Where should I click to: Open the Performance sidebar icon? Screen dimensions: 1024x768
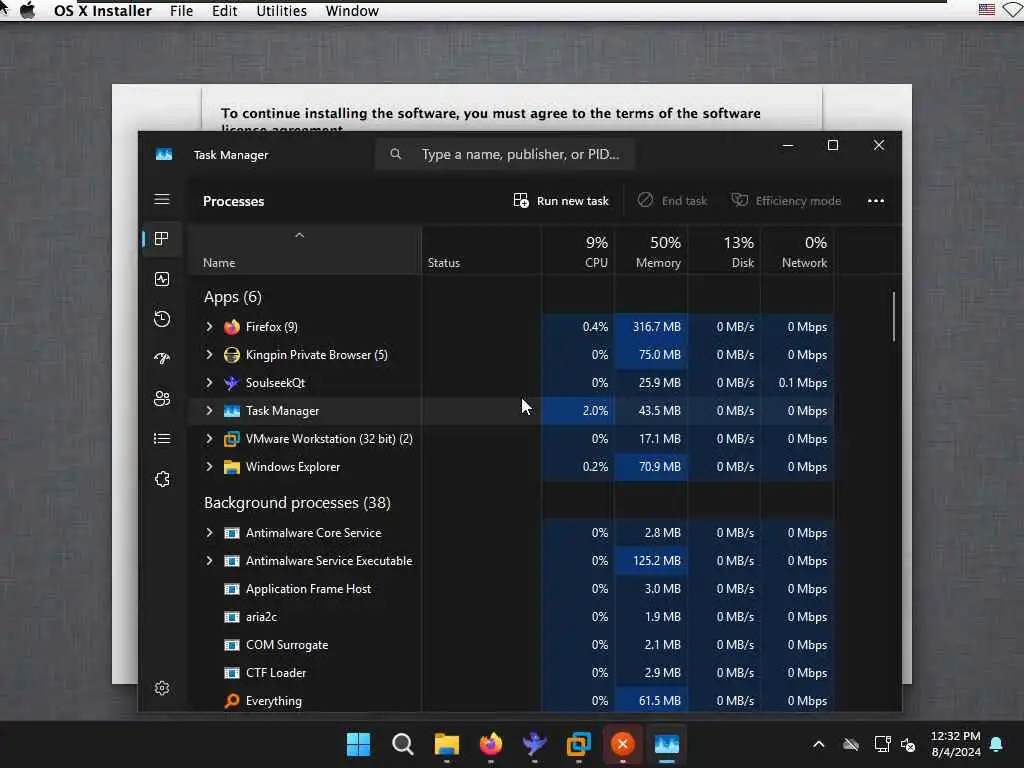(x=162, y=280)
